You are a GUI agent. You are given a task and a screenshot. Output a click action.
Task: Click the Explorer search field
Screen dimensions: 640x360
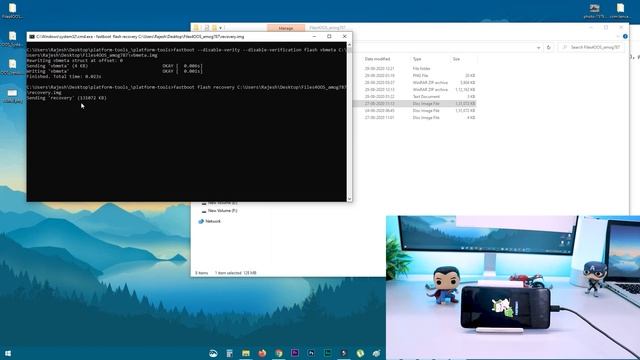pyautogui.click(x=590, y=48)
